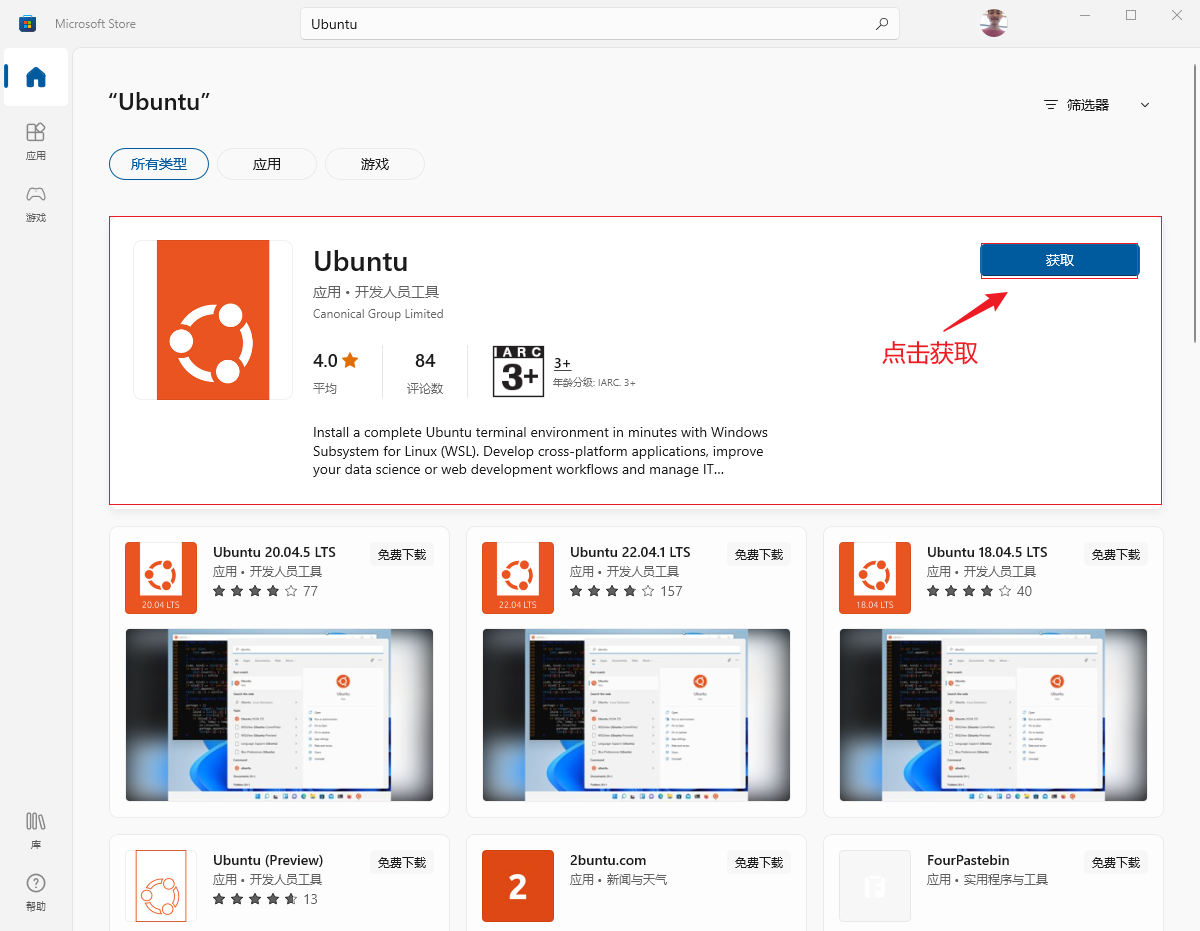Click the IARC 3+ rating badge
The height and width of the screenshot is (931, 1200).
[518, 371]
